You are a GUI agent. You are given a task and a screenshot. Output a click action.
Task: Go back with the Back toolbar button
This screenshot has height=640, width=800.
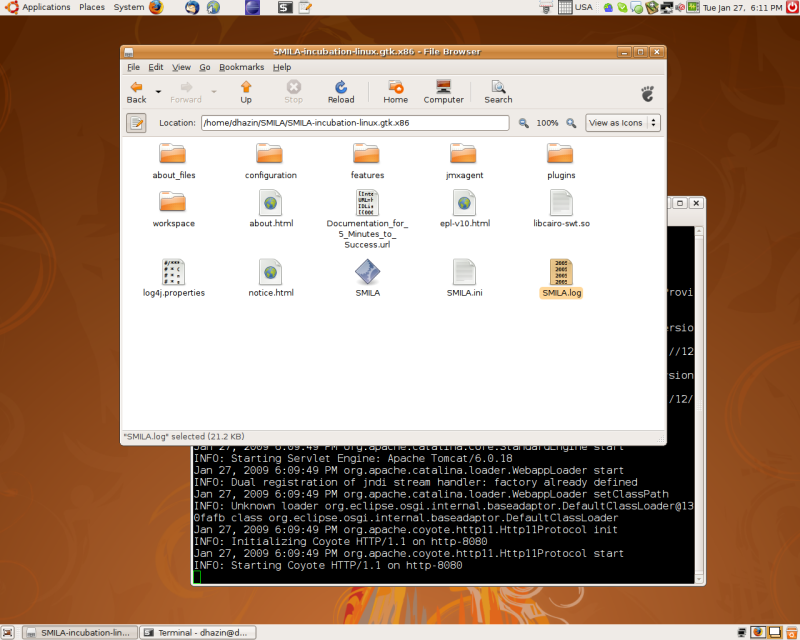pos(136,92)
